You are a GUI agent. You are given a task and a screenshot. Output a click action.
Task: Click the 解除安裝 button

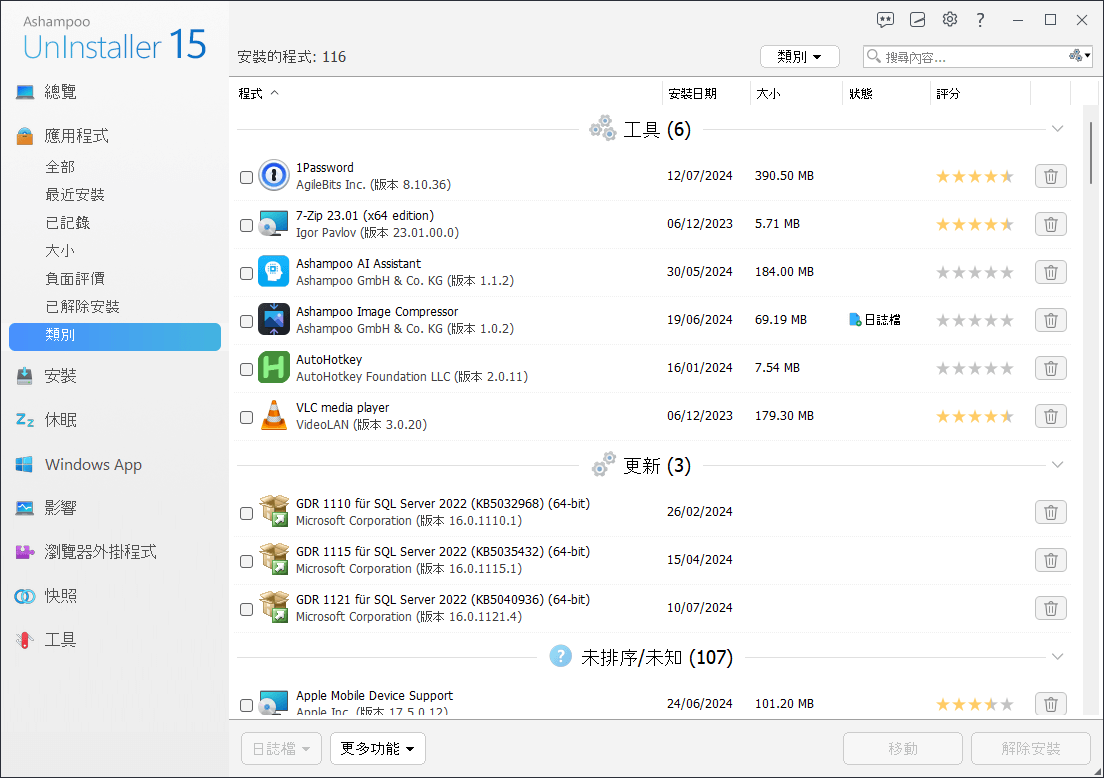click(1030, 748)
